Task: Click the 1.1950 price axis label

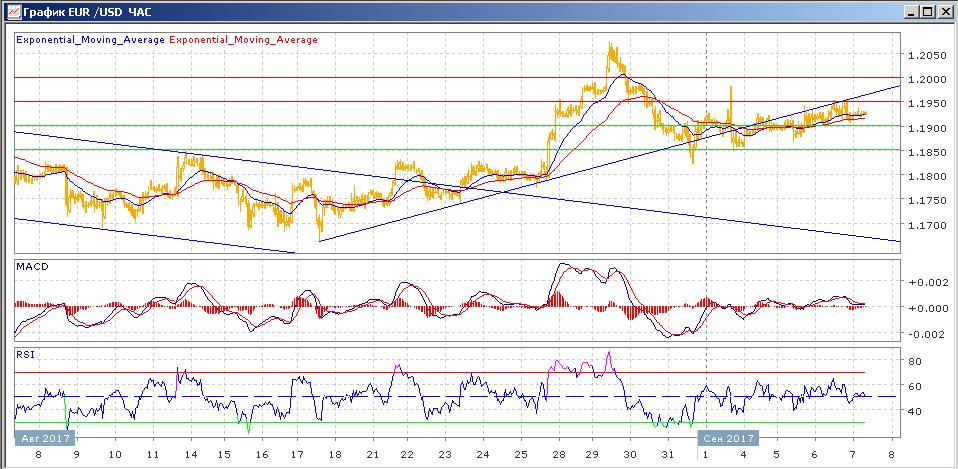Action: tap(925, 104)
